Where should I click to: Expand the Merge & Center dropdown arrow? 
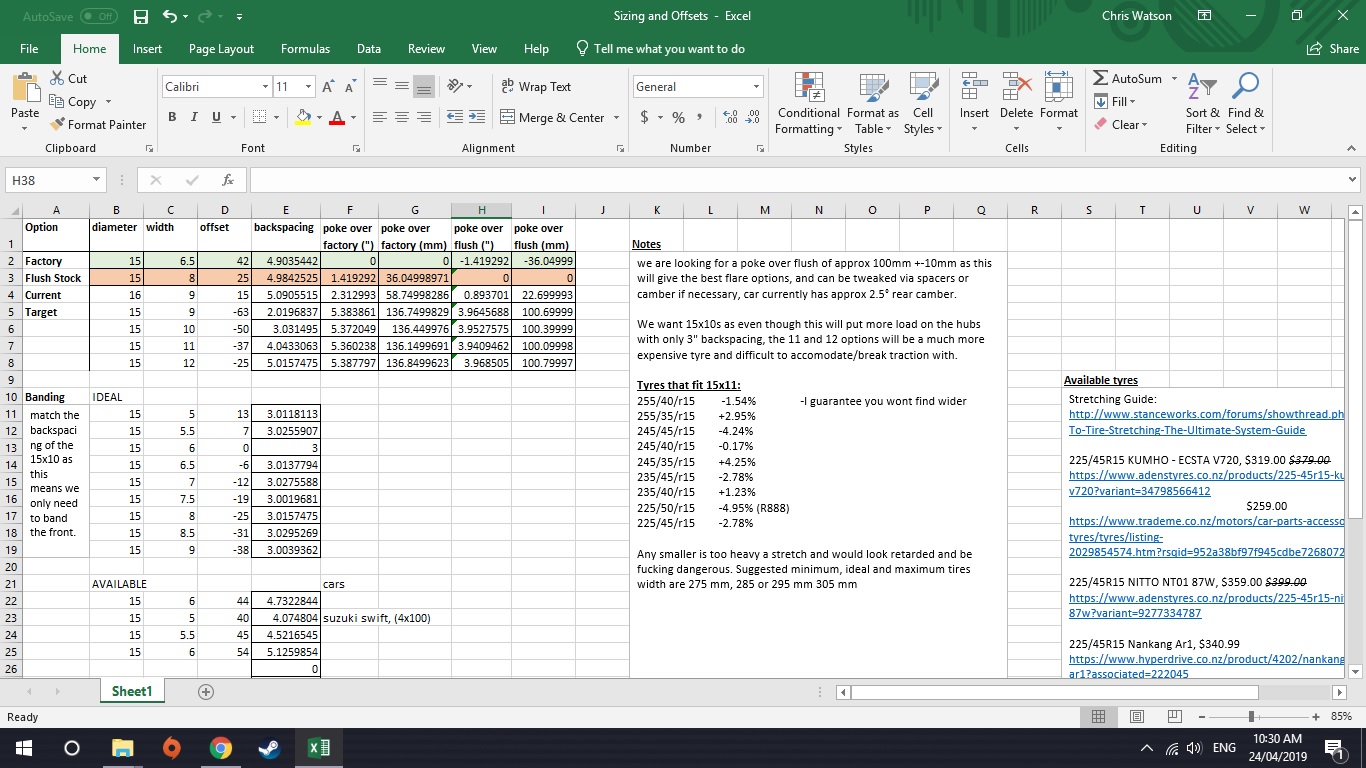616,117
